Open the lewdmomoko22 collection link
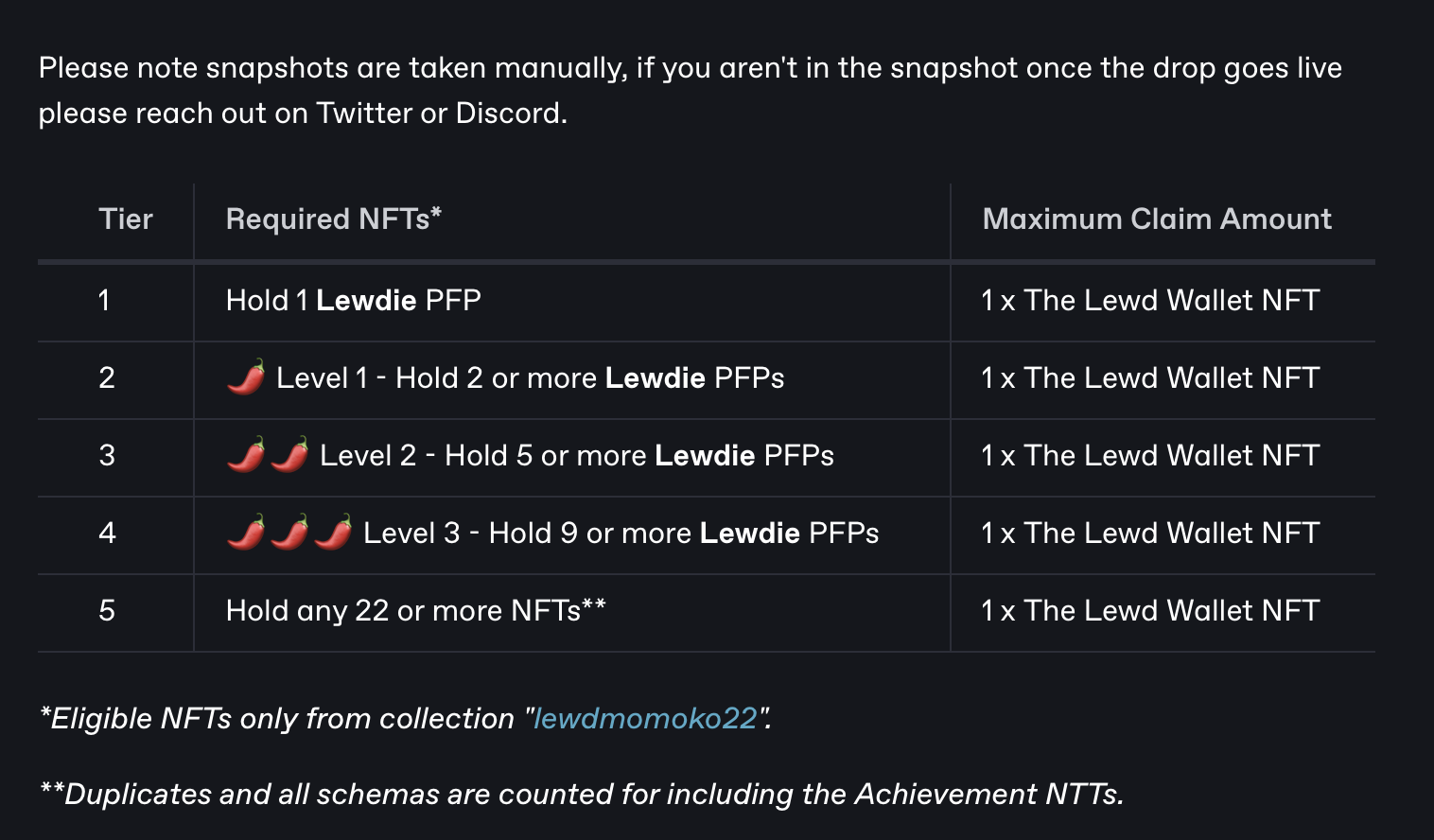1434x840 pixels. [x=646, y=718]
